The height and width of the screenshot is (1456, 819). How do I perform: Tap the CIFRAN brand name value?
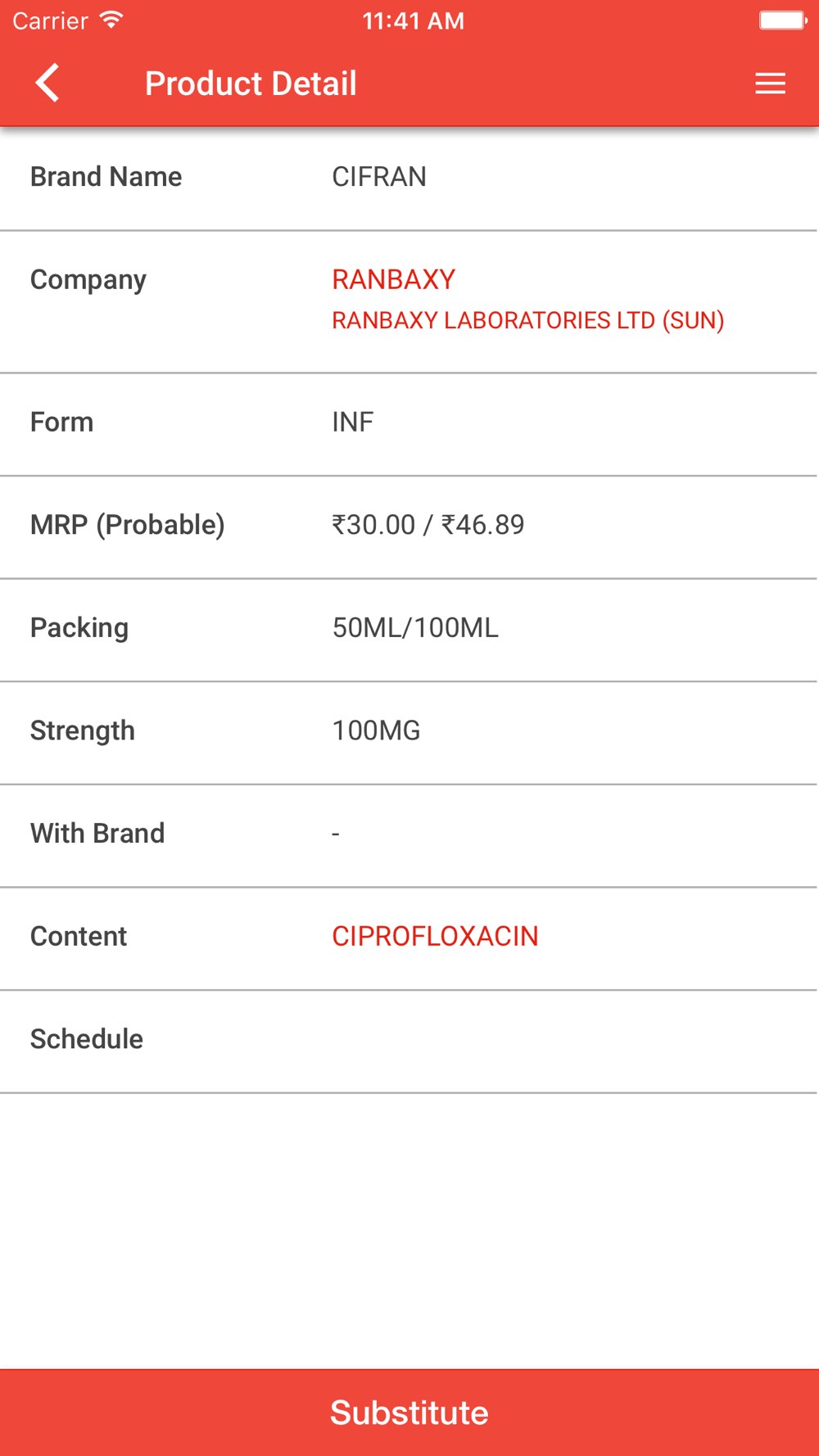(379, 177)
